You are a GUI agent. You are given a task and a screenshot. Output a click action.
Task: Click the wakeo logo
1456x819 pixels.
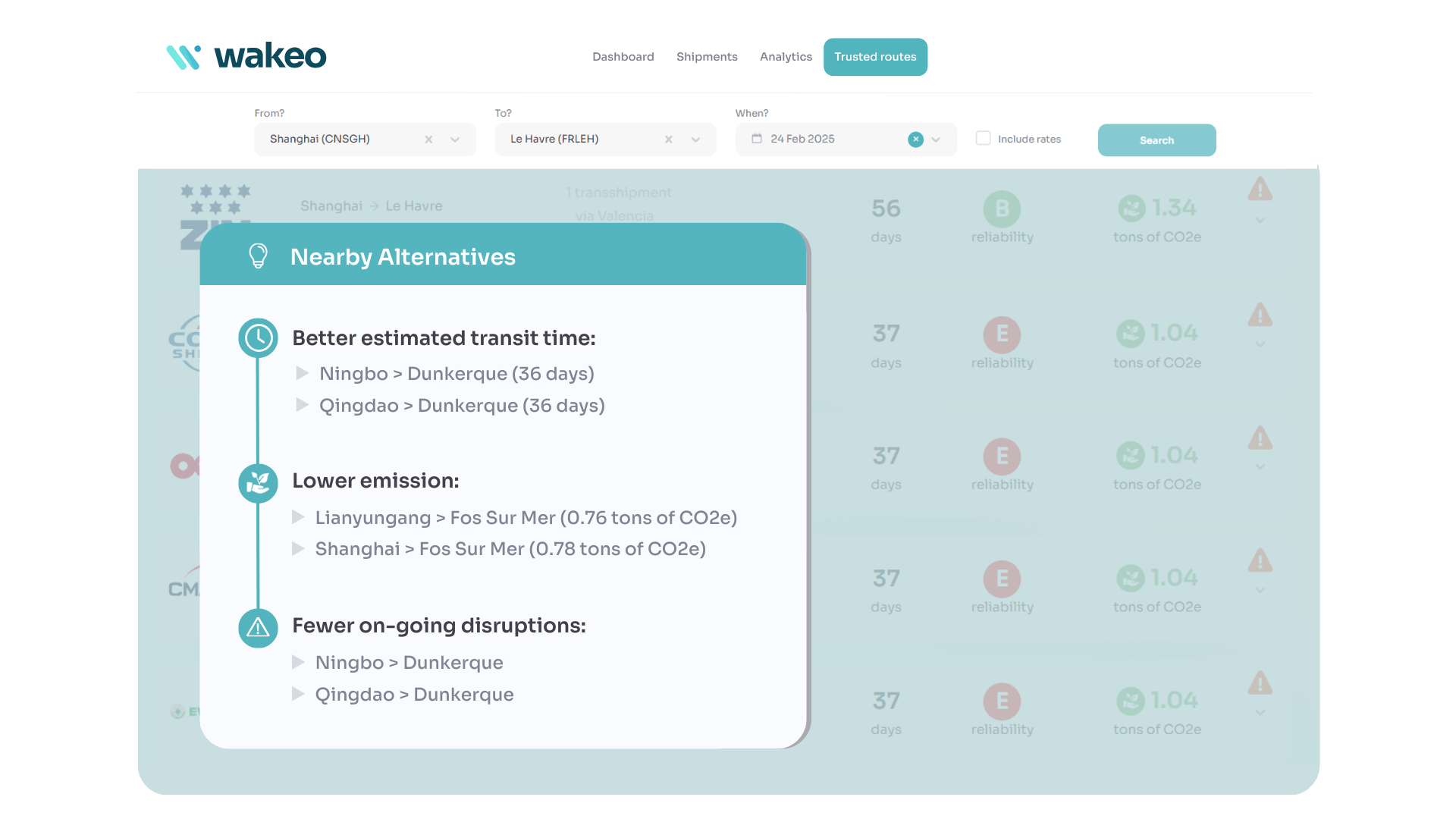245,55
